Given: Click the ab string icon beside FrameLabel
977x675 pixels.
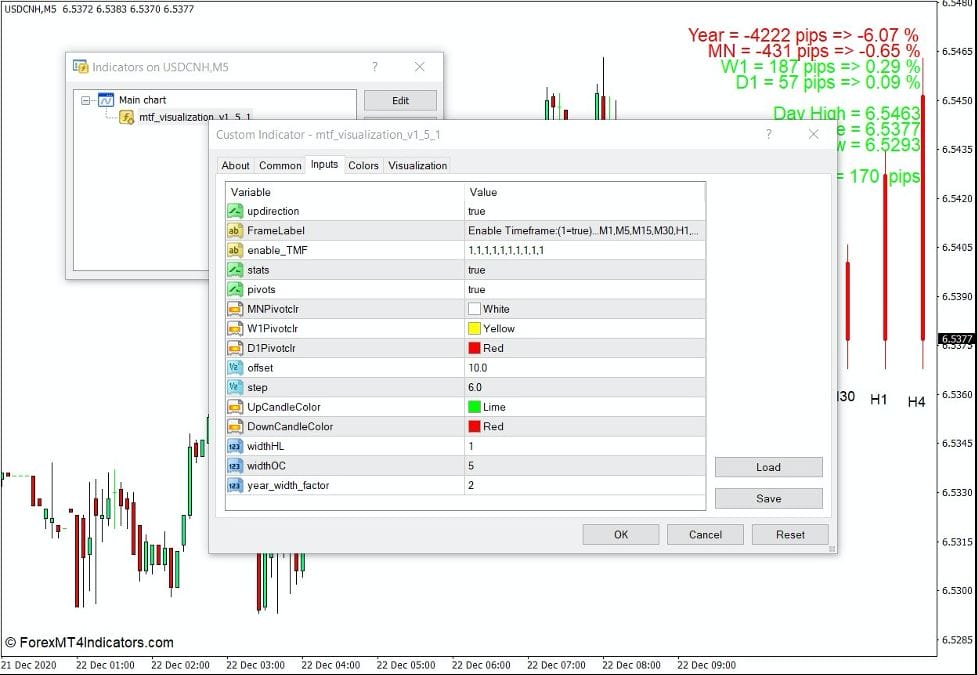Looking at the screenshot, I should tap(233, 230).
